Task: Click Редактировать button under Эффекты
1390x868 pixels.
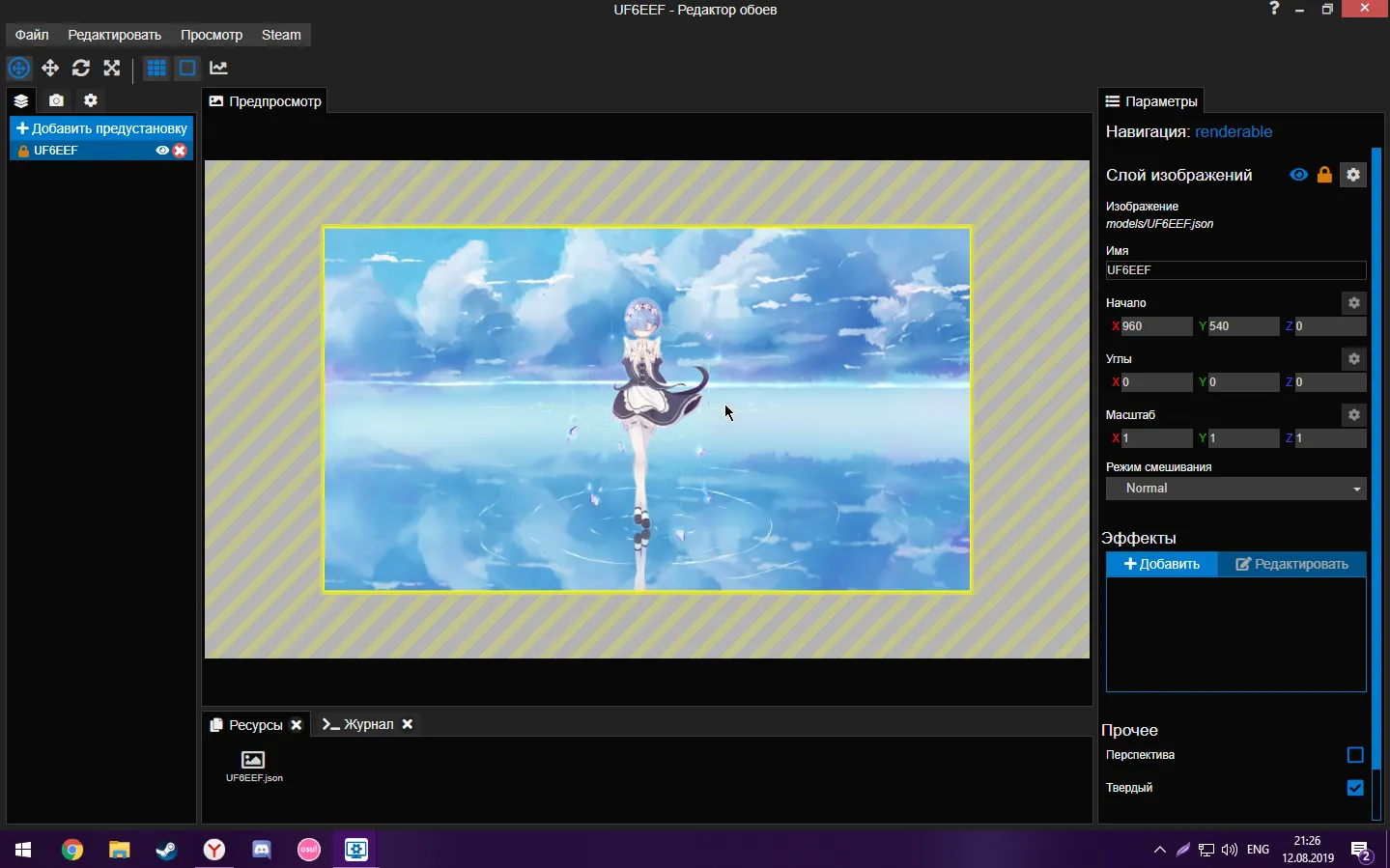Action: tap(1291, 564)
